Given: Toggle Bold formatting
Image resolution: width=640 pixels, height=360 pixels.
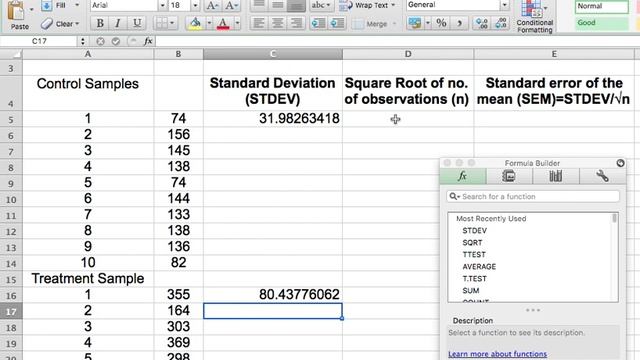Looking at the screenshot, I should click(x=100, y=23).
